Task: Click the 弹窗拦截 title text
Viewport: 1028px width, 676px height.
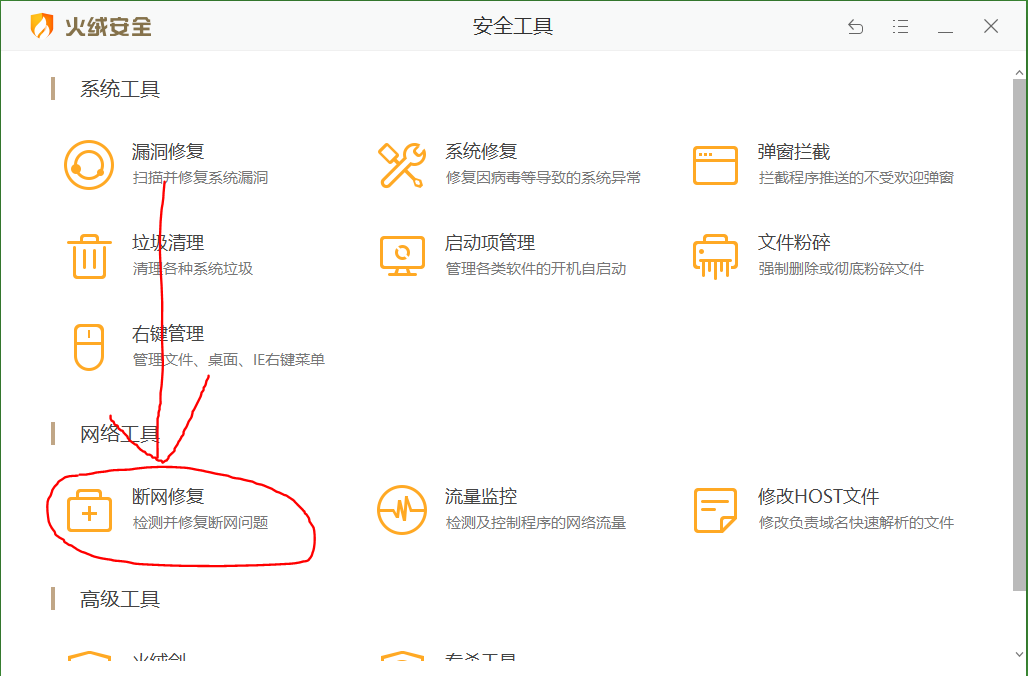Action: pos(794,152)
